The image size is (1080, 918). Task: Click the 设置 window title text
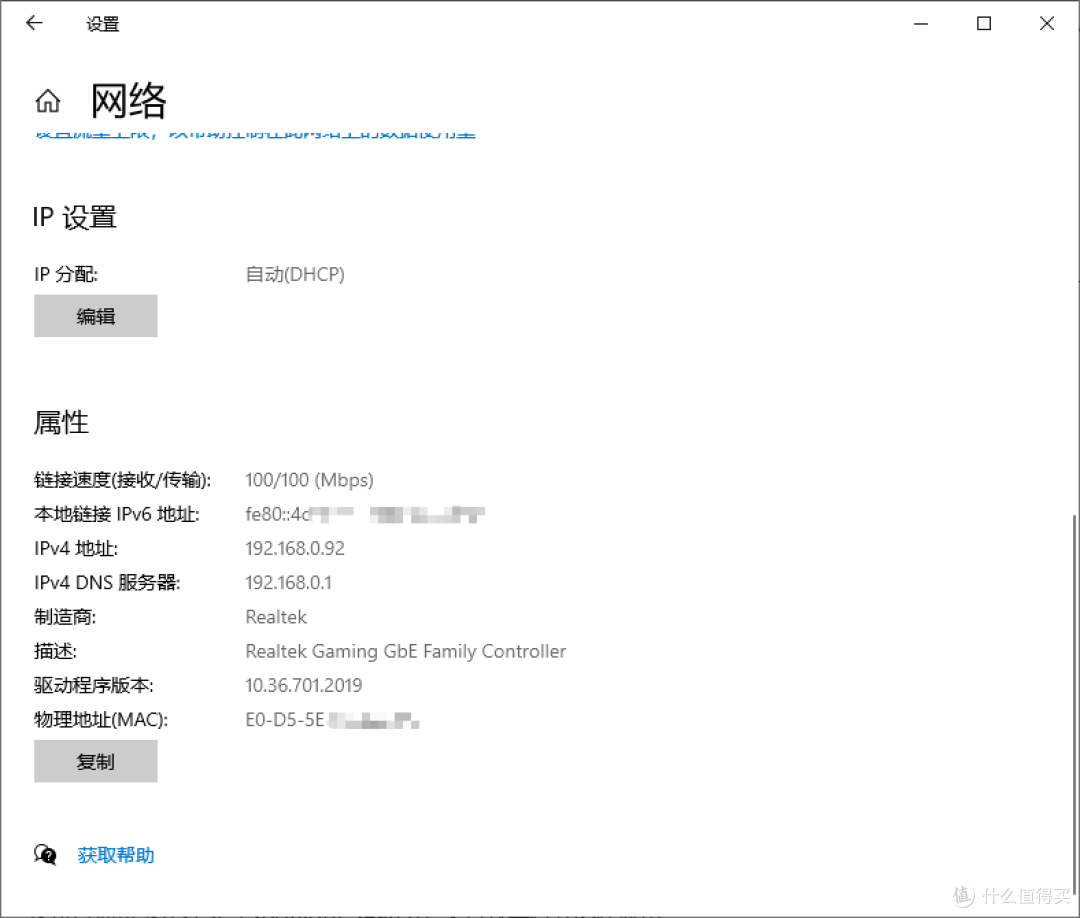pos(103,24)
